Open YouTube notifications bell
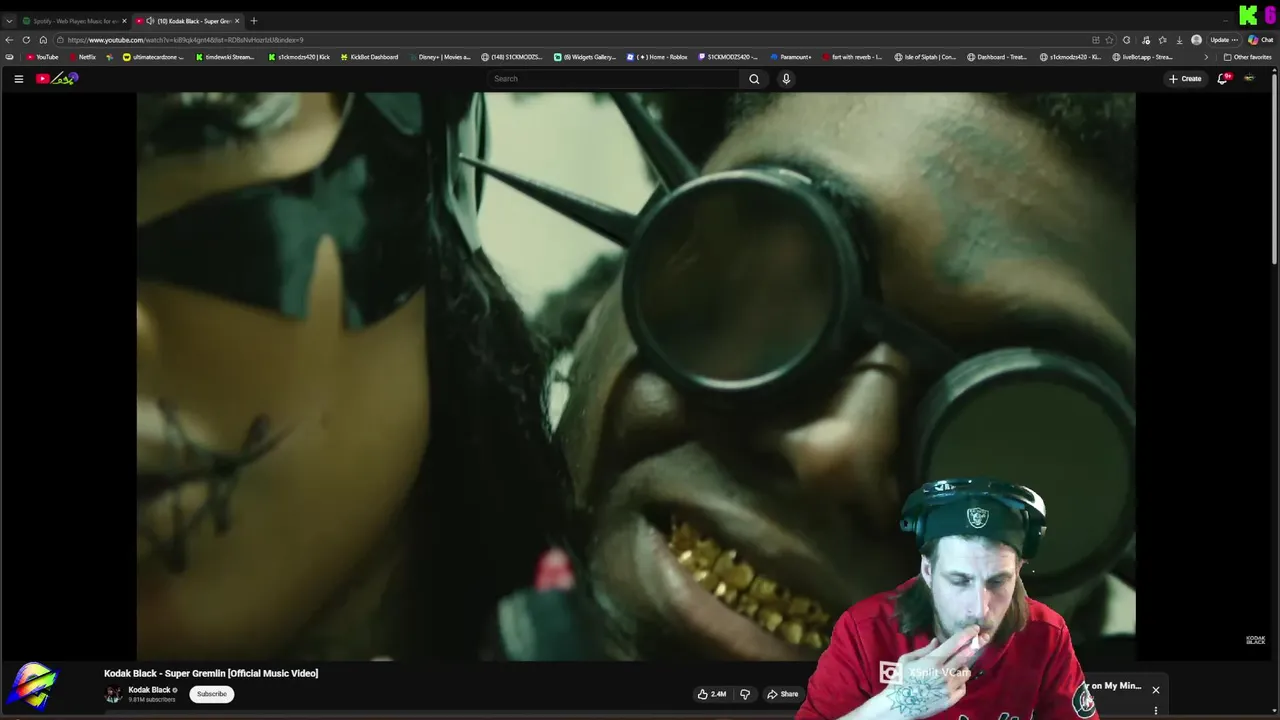The width and height of the screenshot is (1280, 720). (1222, 79)
